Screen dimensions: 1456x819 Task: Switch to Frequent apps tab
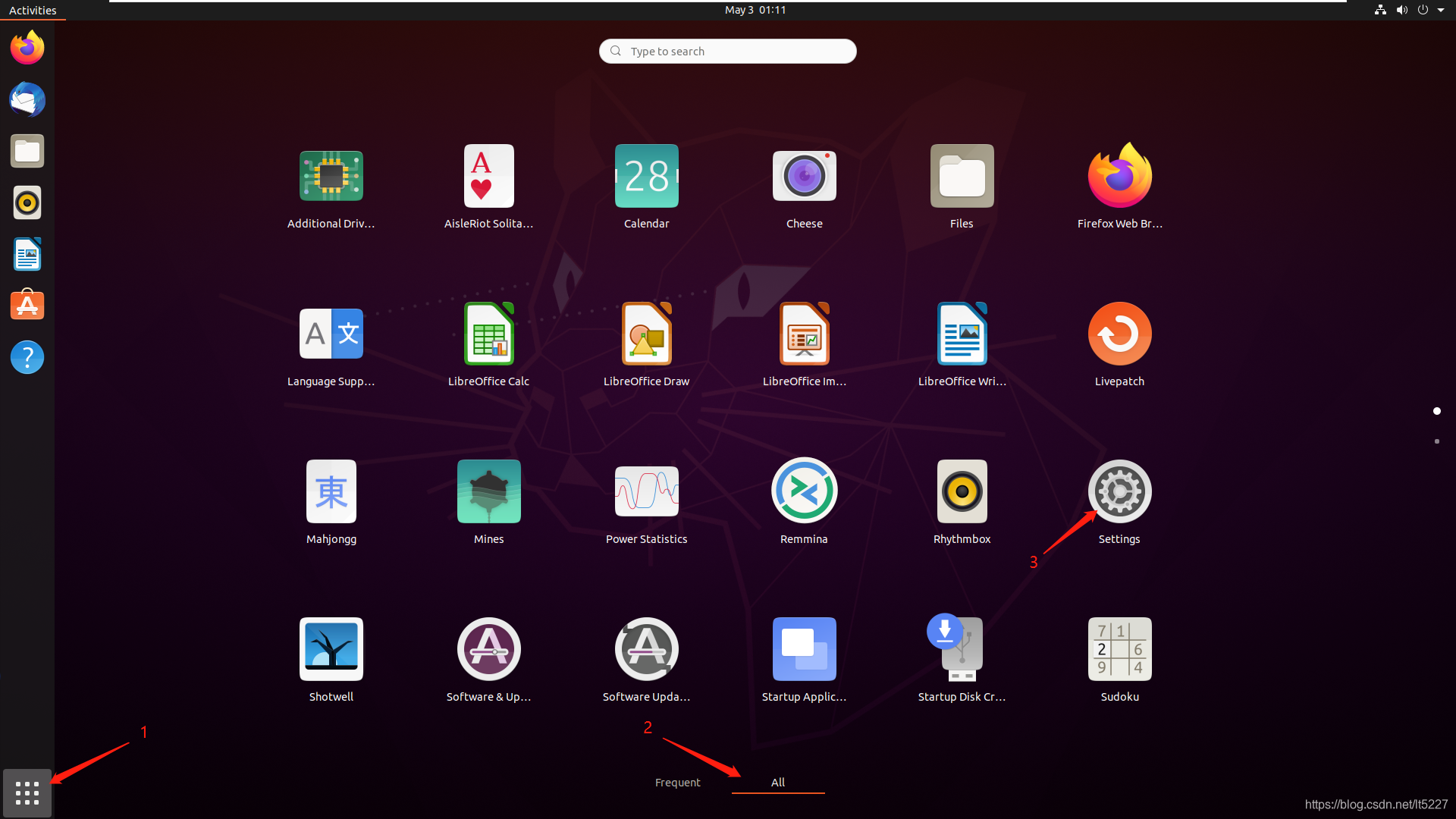click(x=677, y=782)
